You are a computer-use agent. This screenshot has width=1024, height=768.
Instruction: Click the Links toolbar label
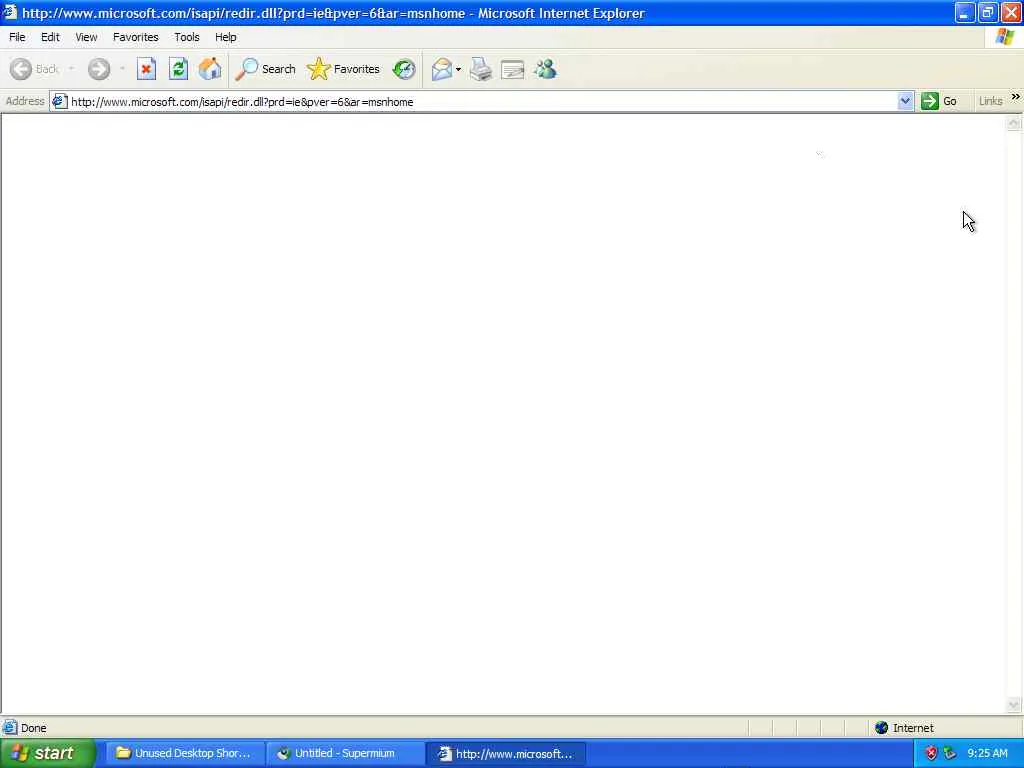991,101
